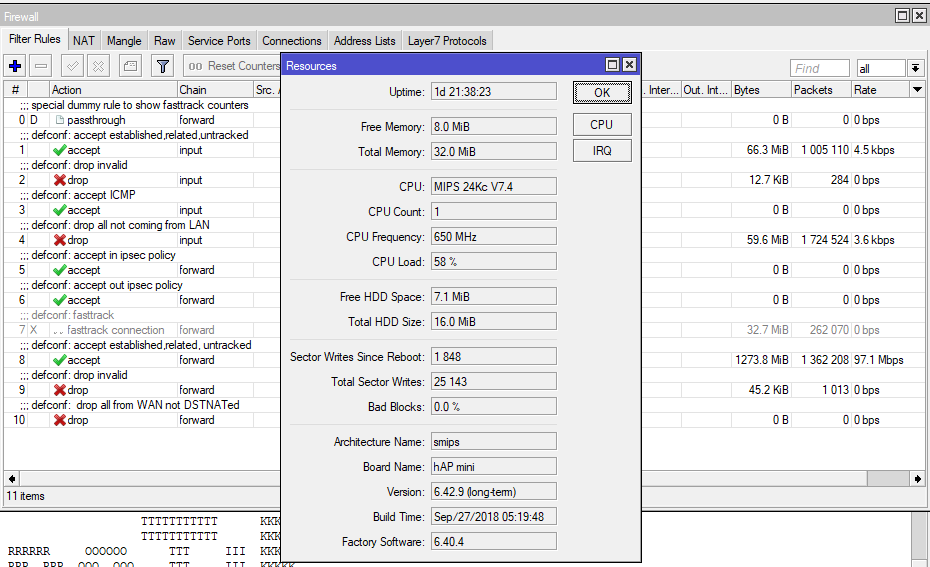Open the filter funnel icon
930x567 pixels.
[163, 66]
